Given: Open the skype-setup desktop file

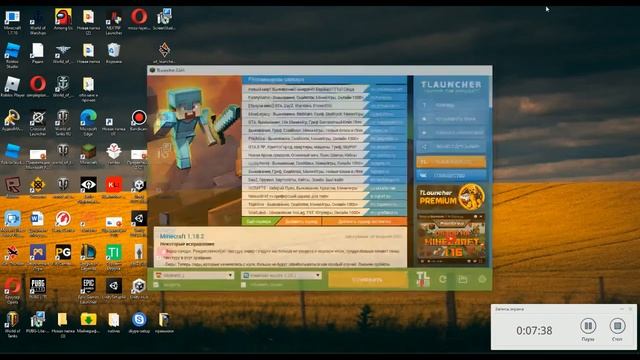Looking at the screenshot, I should click(x=139, y=322).
